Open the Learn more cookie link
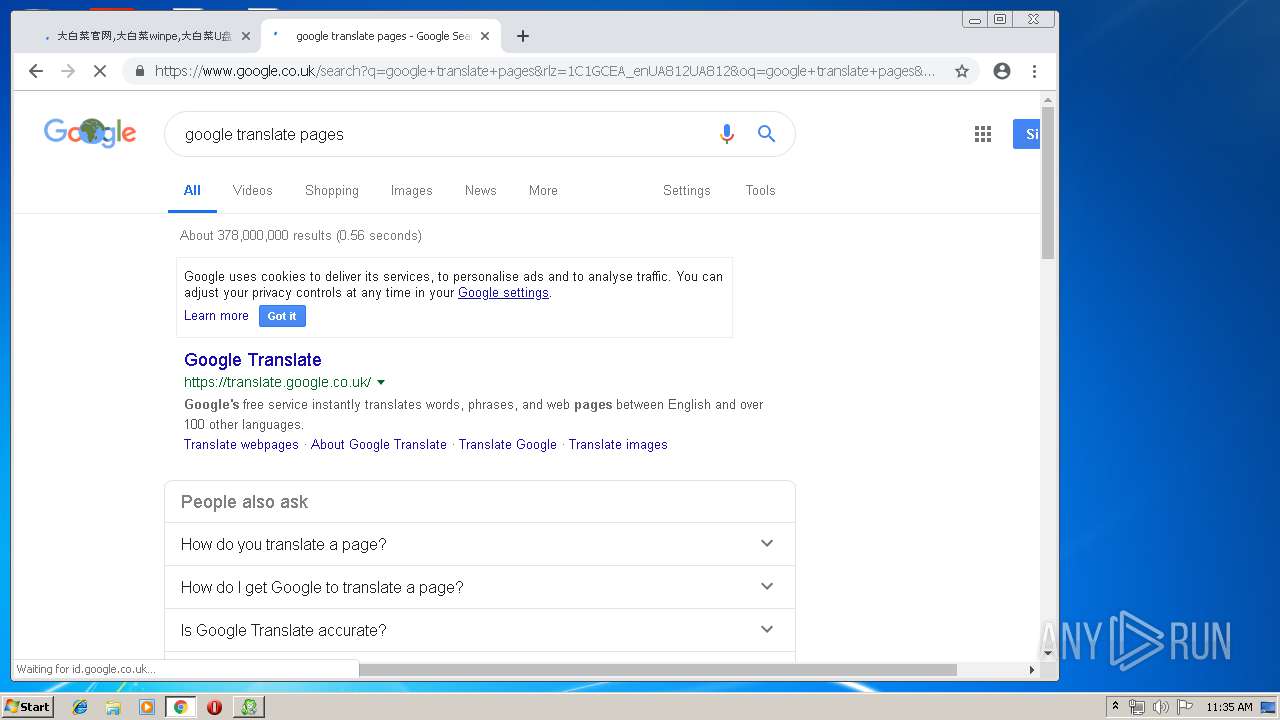Viewport: 1280px width, 720px height. pyautogui.click(x=216, y=316)
